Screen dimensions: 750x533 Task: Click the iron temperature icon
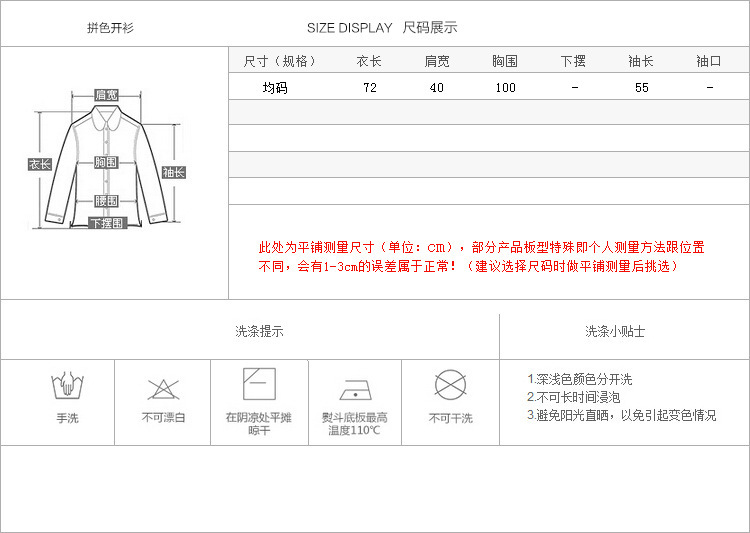click(355, 390)
